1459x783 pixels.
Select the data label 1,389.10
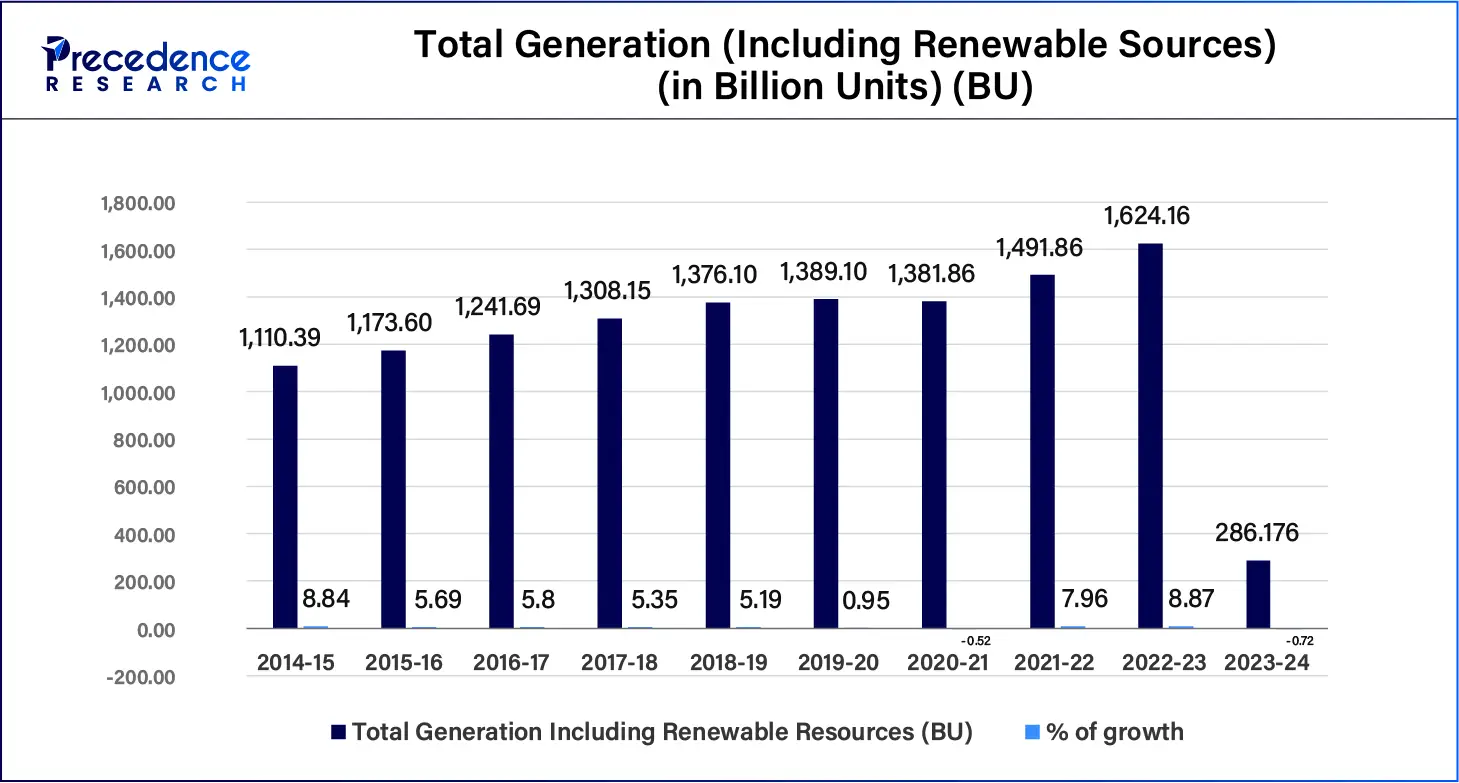(822, 272)
